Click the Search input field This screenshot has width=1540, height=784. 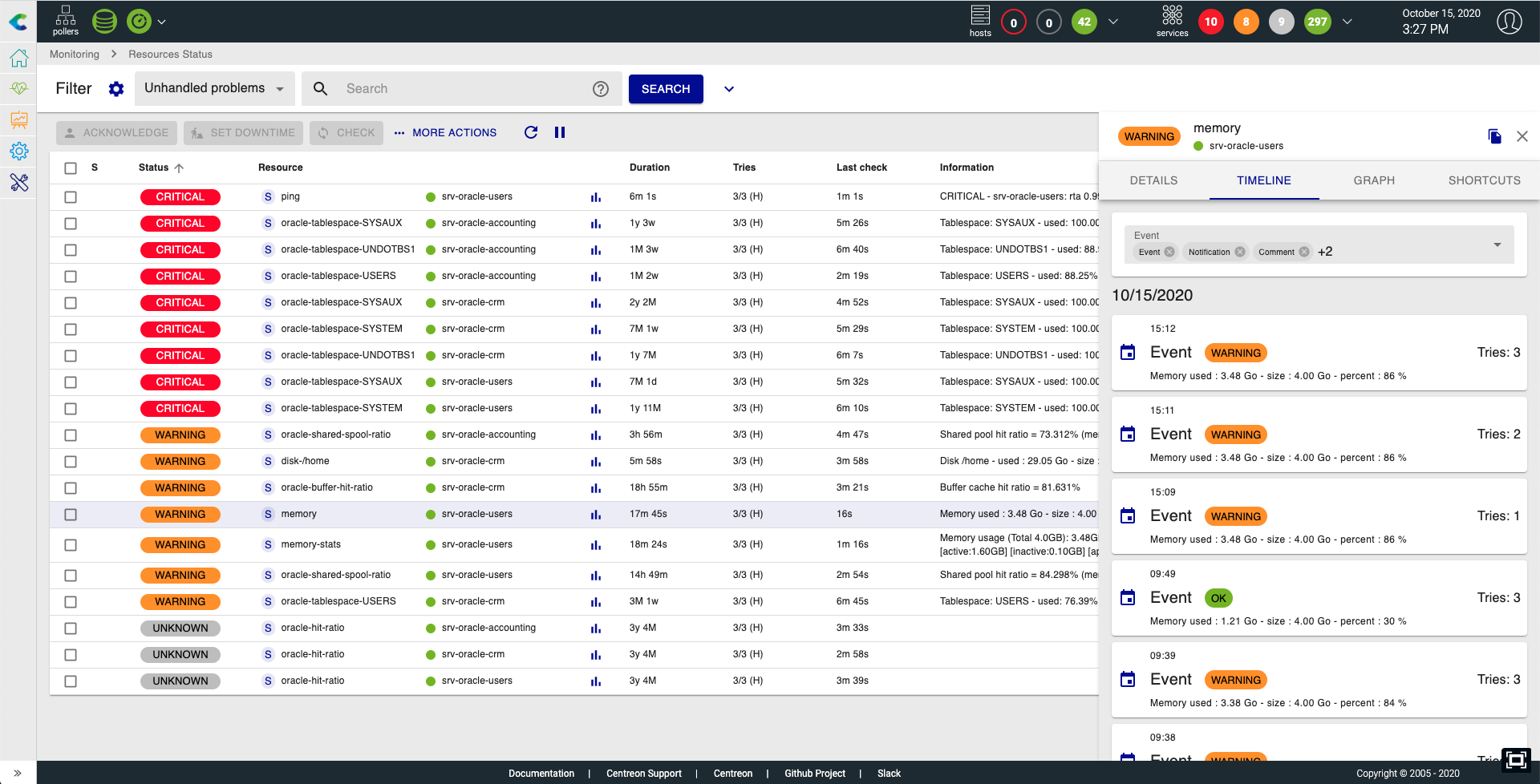(x=461, y=89)
